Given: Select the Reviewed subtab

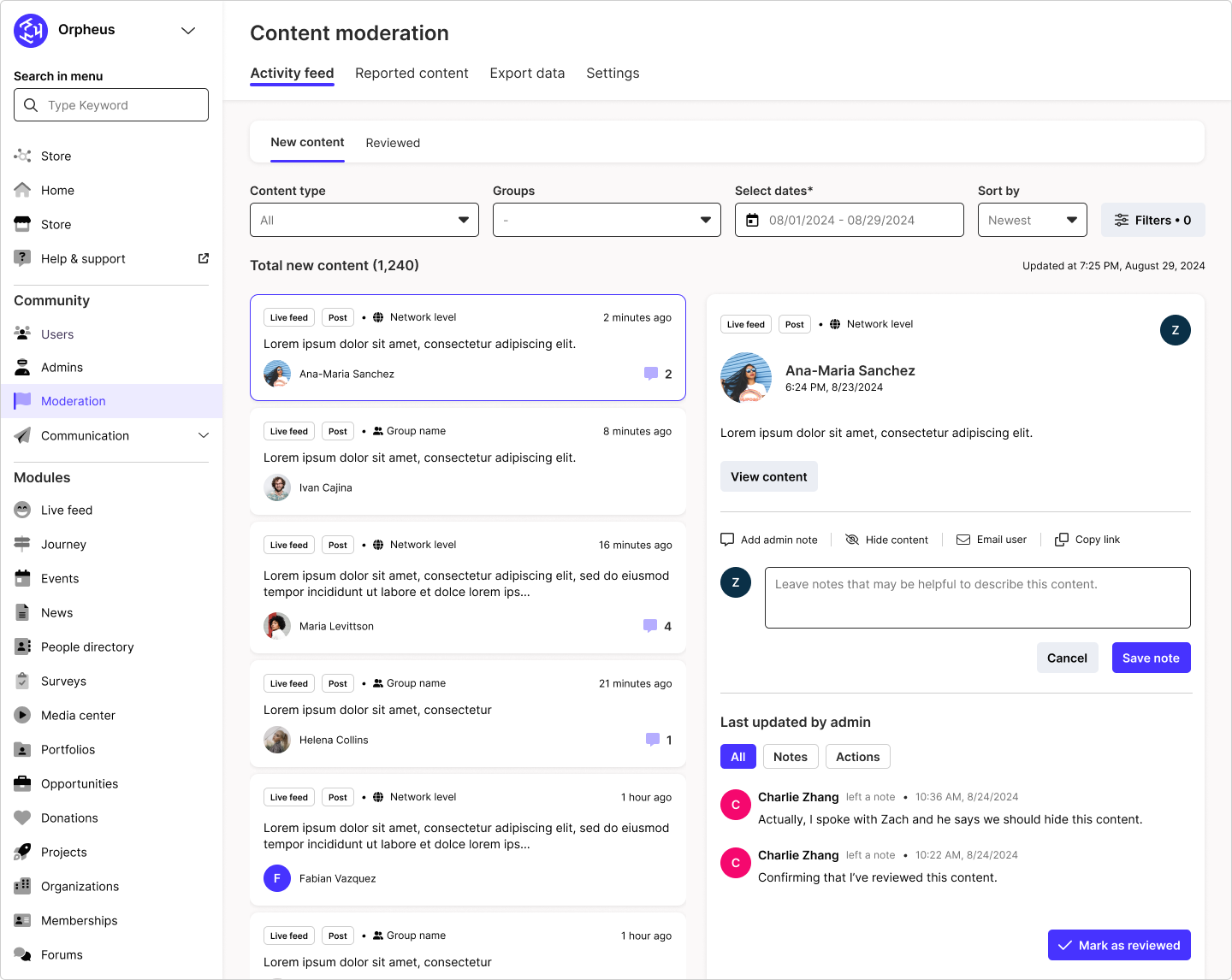Looking at the screenshot, I should [x=393, y=143].
